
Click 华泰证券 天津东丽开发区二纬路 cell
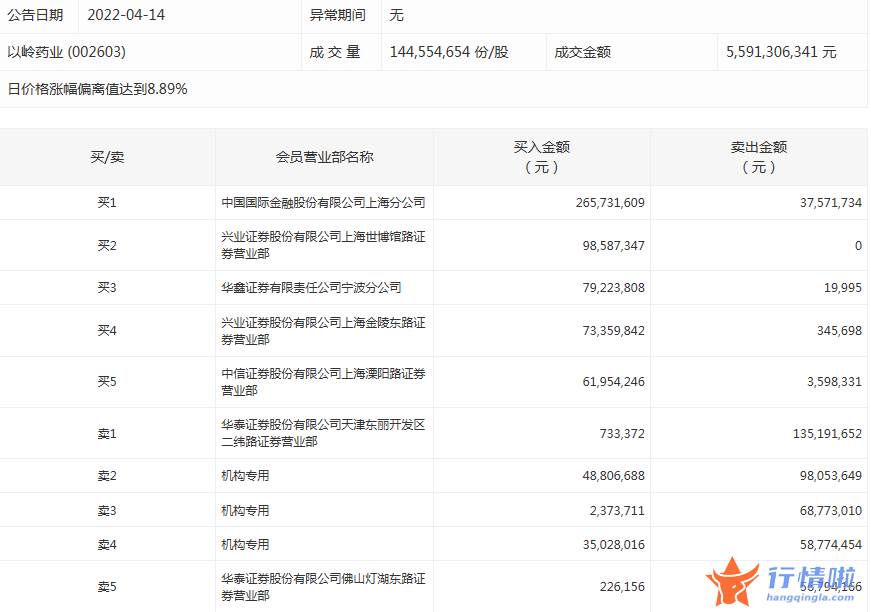[323, 434]
